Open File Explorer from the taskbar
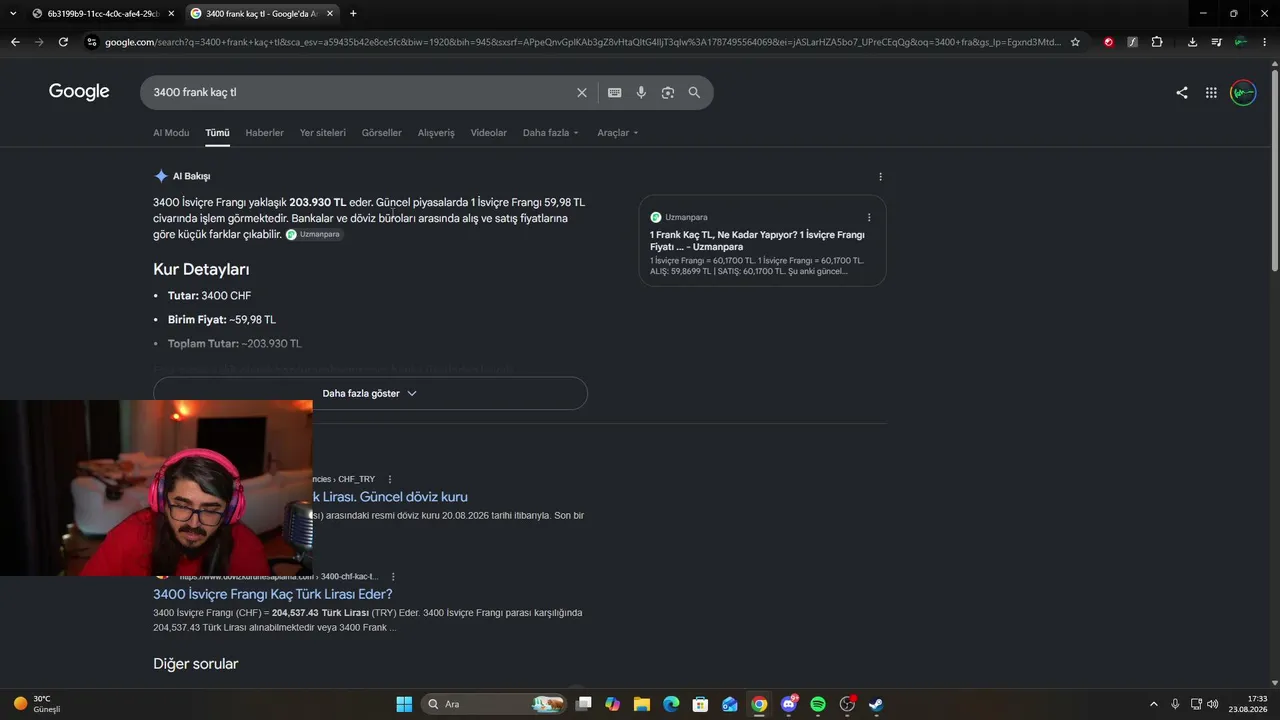The height and width of the screenshot is (720, 1280). 641,704
